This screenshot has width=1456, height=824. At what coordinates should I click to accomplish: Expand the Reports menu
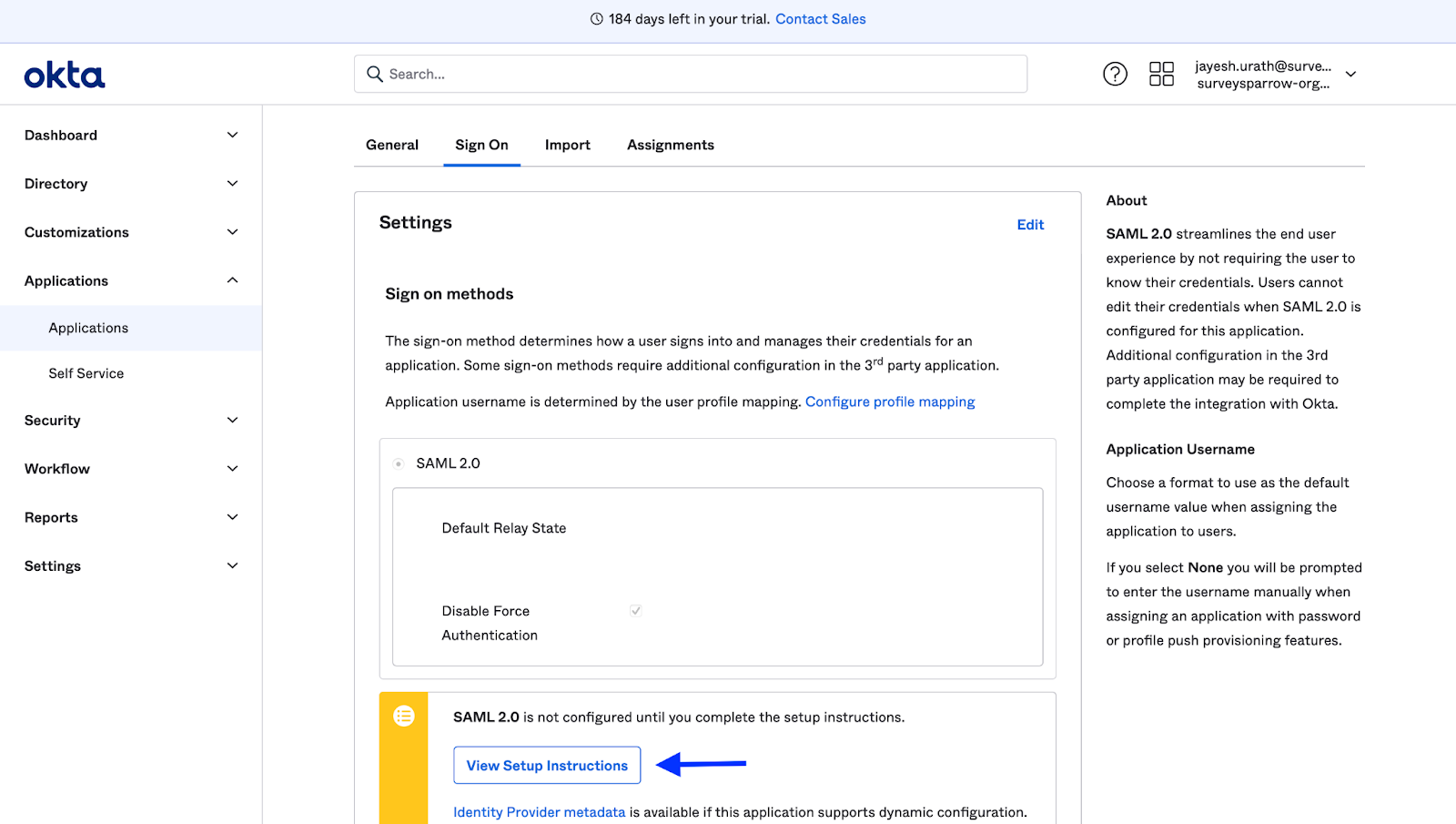click(x=131, y=517)
